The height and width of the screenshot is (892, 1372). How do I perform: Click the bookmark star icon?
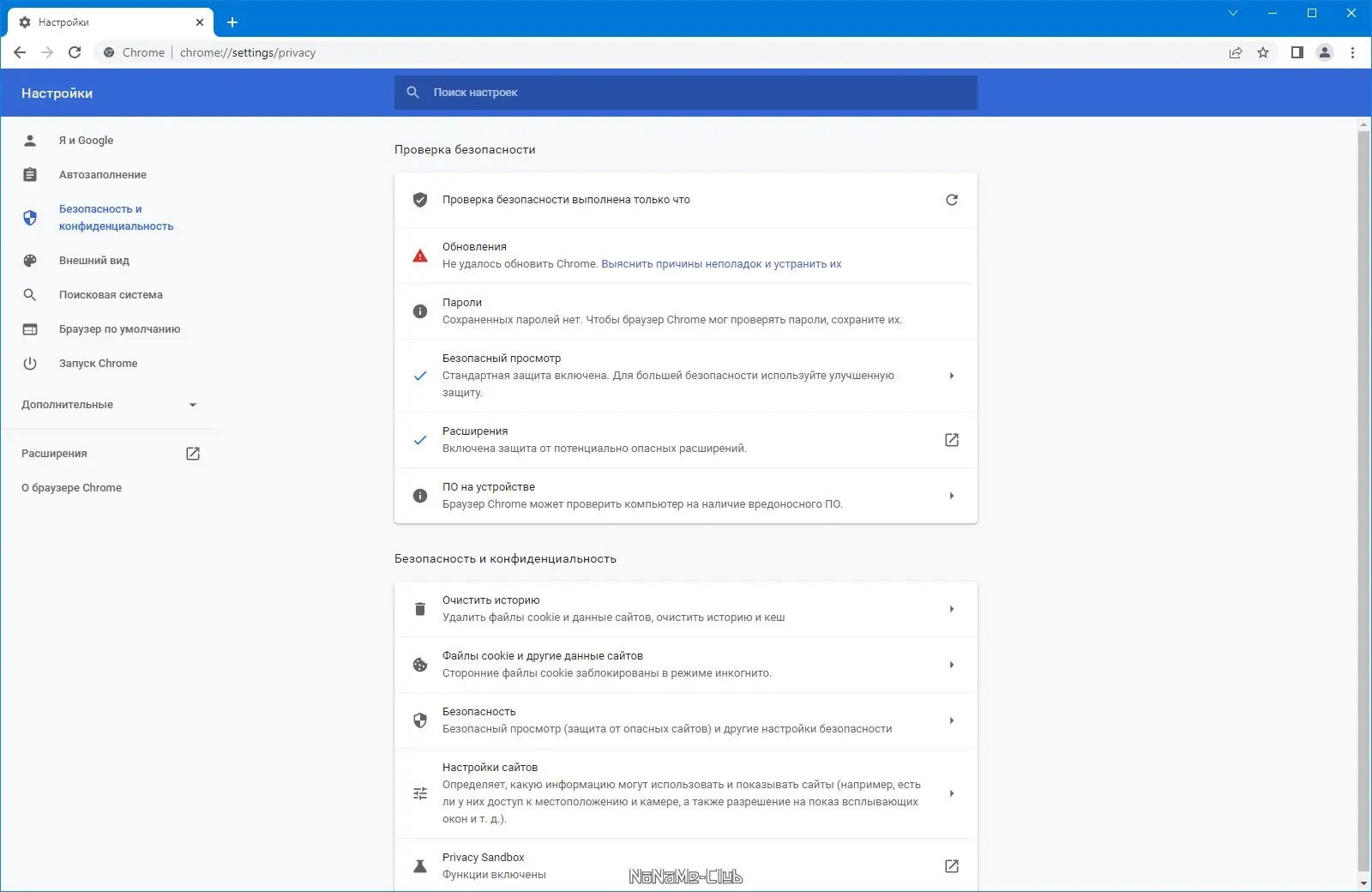click(1264, 52)
